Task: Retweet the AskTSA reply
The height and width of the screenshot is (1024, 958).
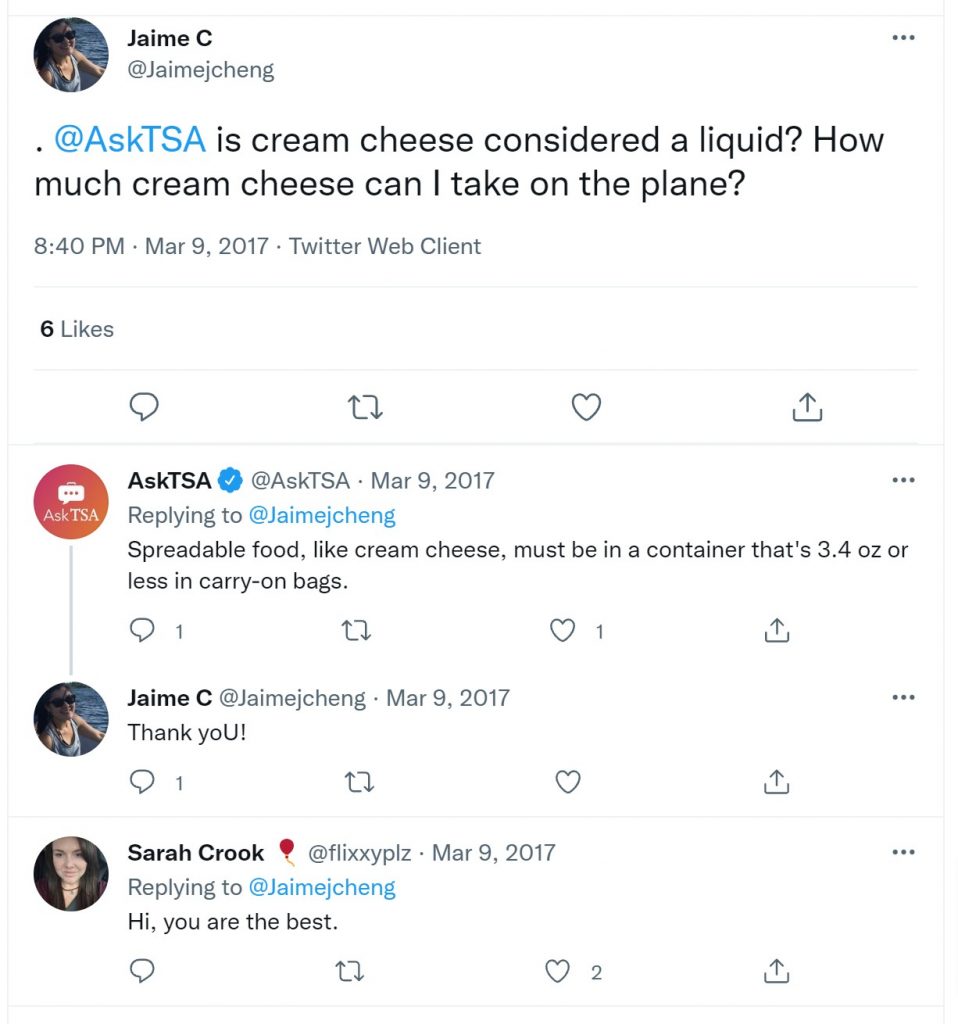Action: point(357,631)
